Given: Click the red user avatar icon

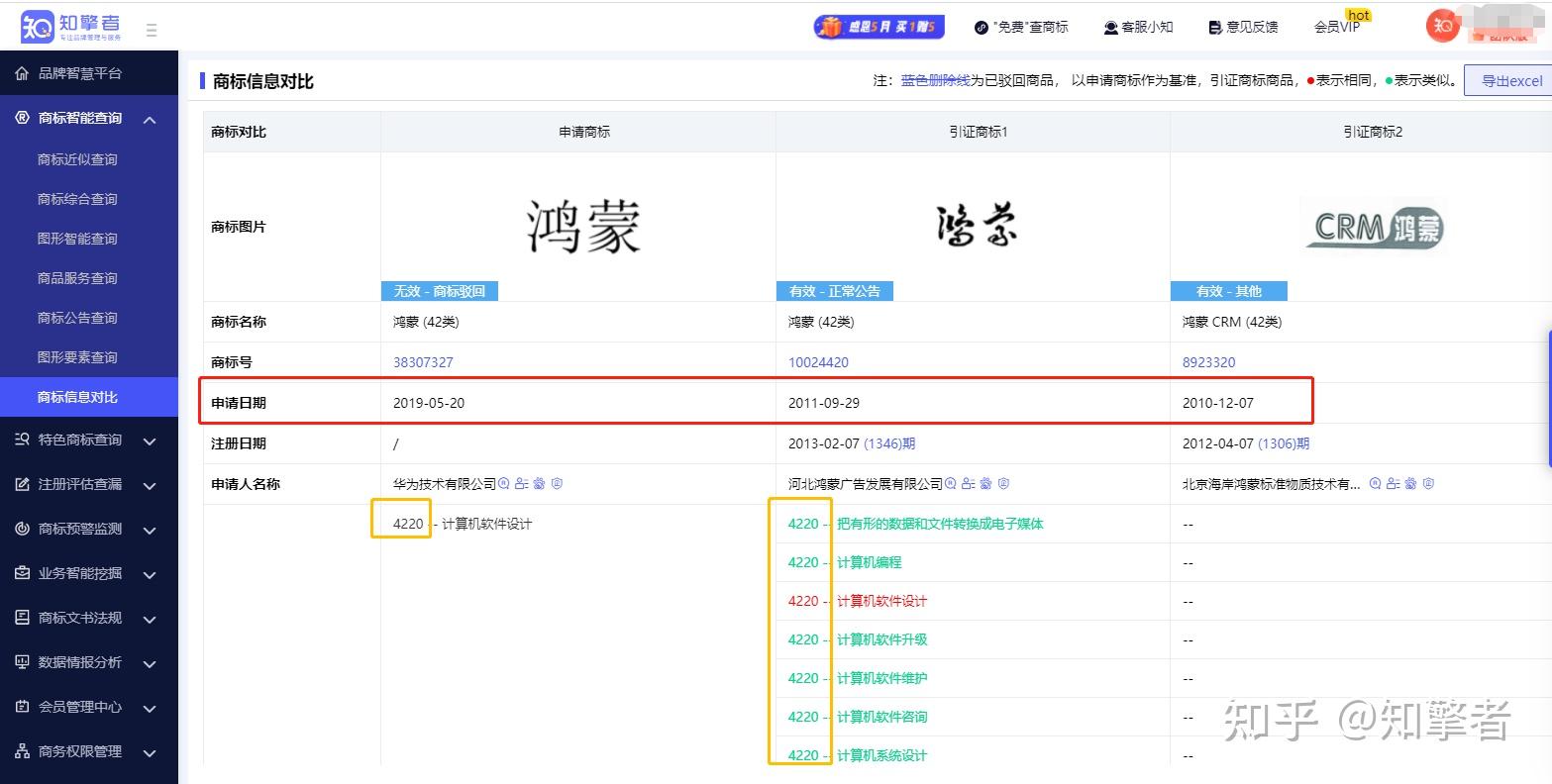Looking at the screenshot, I should coord(1443,26).
